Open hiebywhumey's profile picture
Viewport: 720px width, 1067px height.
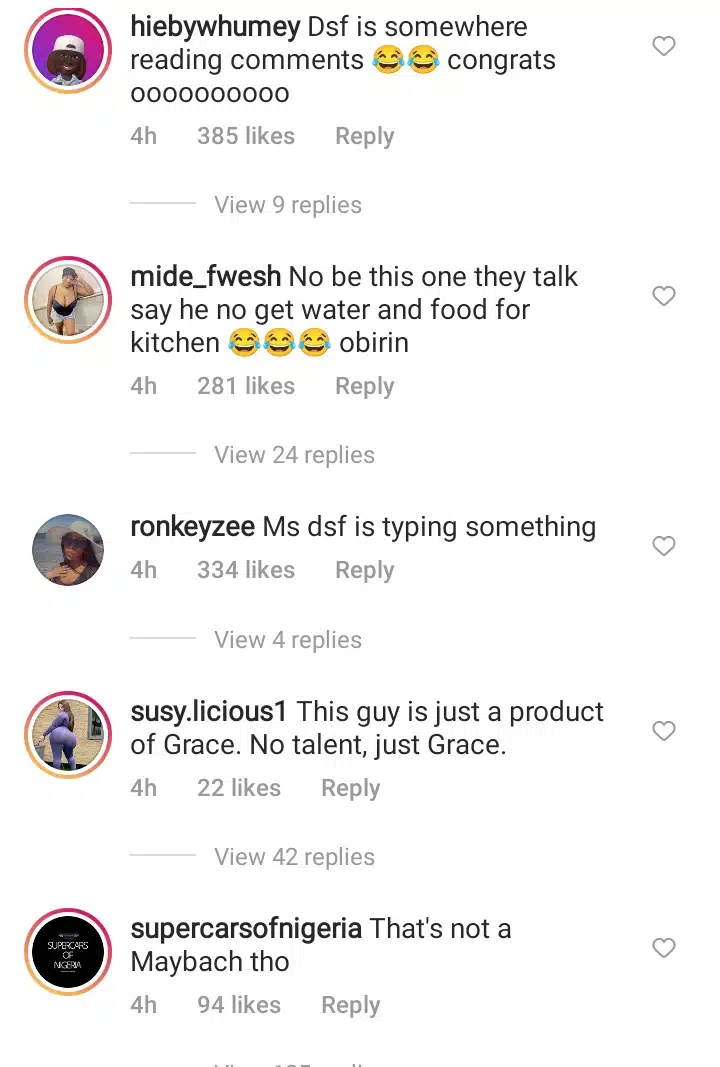[68, 51]
